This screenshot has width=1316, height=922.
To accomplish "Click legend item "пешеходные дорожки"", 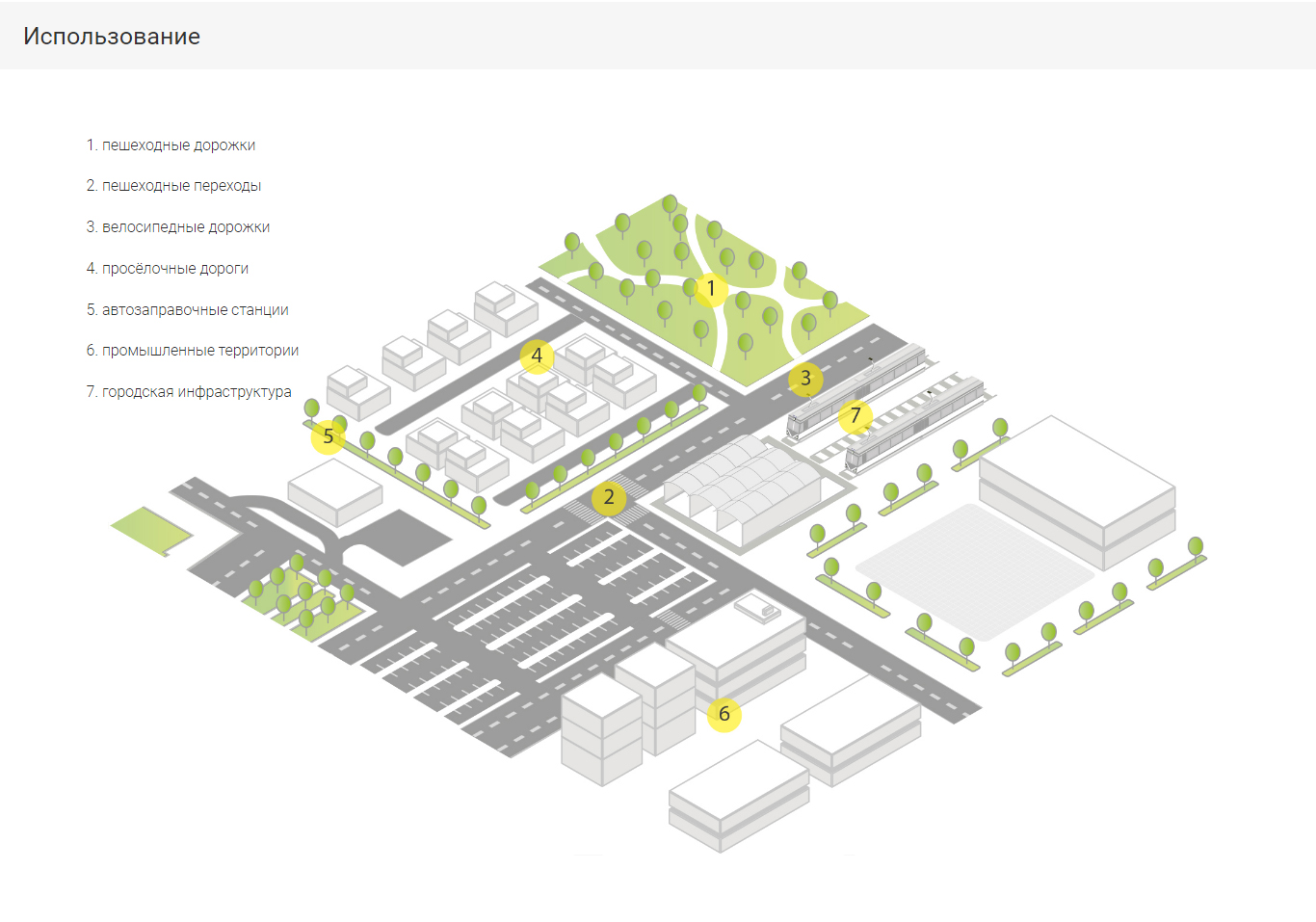I will [x=171, y=145].
